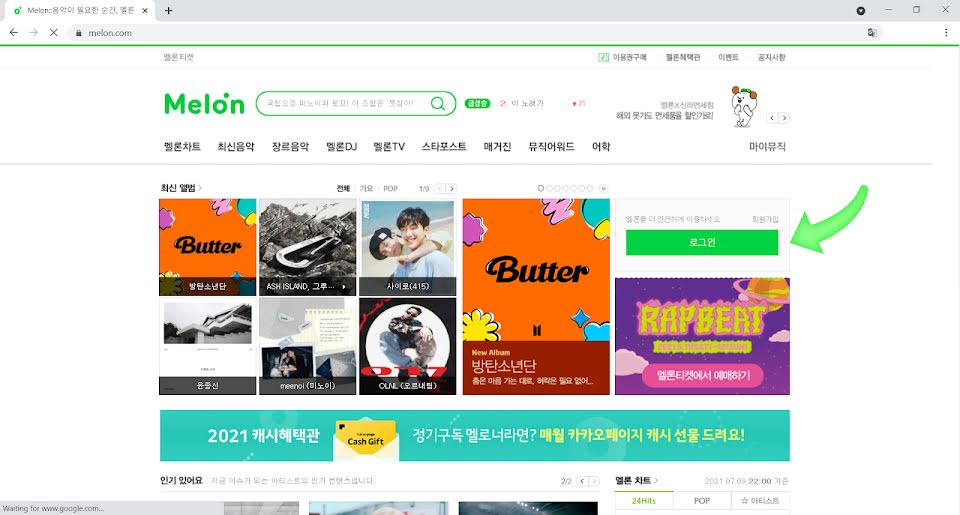Image resolution: width=960 pixels, height=515 pixels.
Task: Open the 마이뮤직 menu
Action: tap(767, 146)
